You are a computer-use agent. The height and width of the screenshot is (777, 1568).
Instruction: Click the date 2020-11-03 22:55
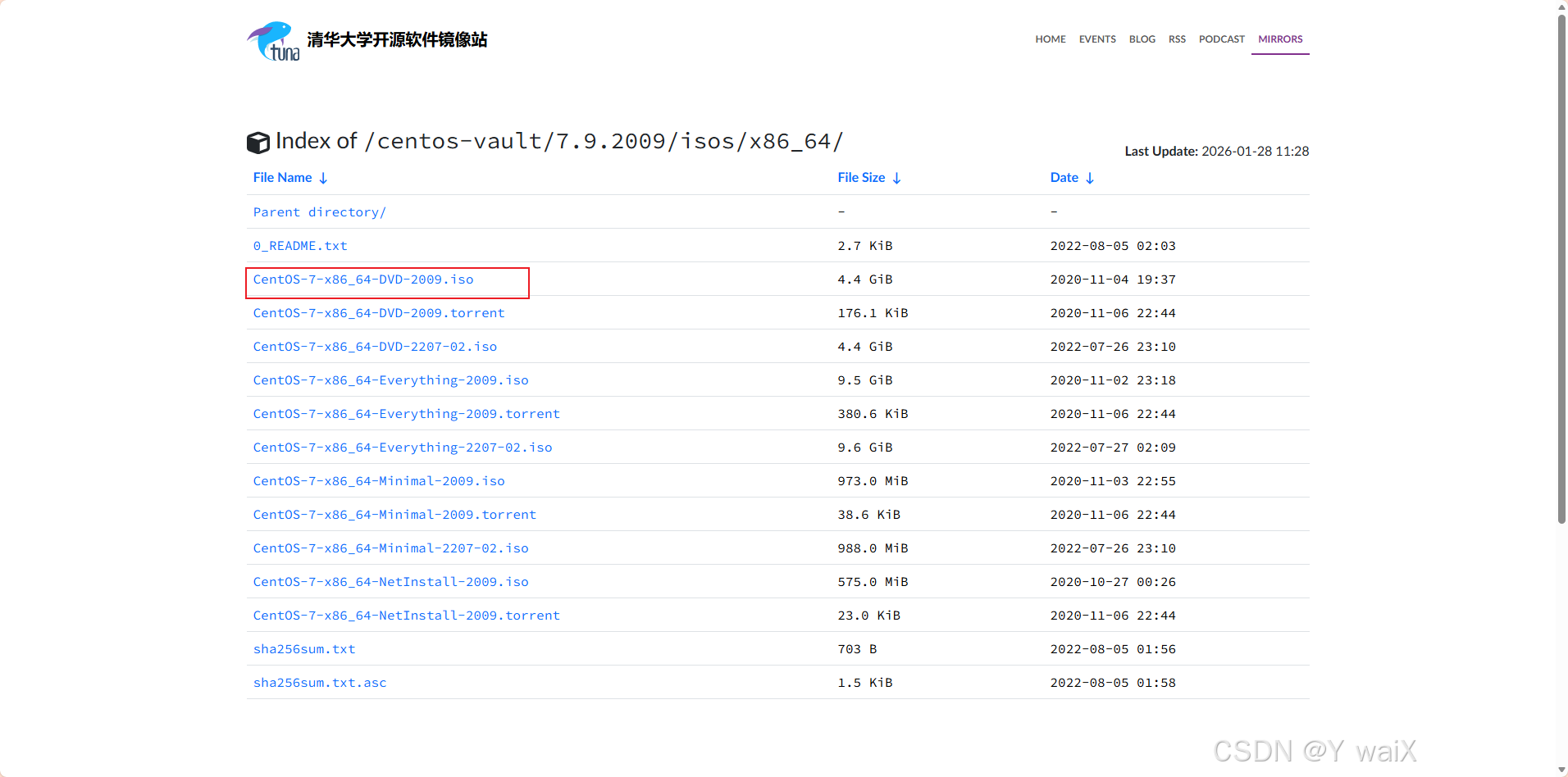tap(1113, 481)
